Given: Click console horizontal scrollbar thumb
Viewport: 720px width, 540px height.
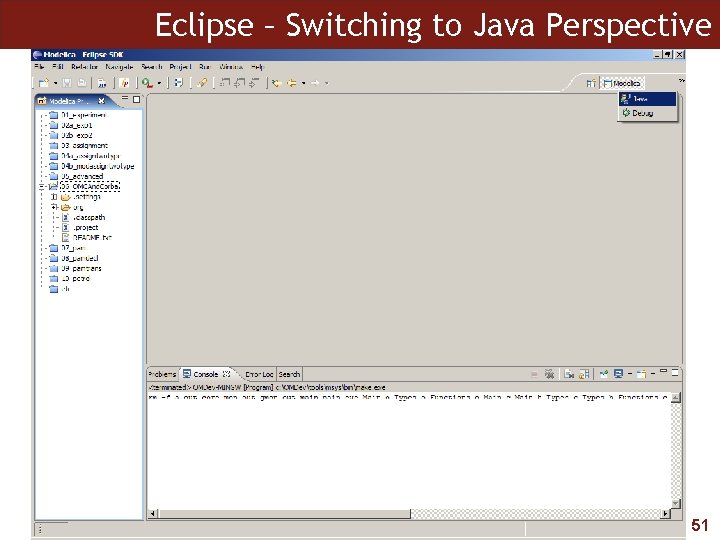Looking at the screenshot, I should pos(284,514).
